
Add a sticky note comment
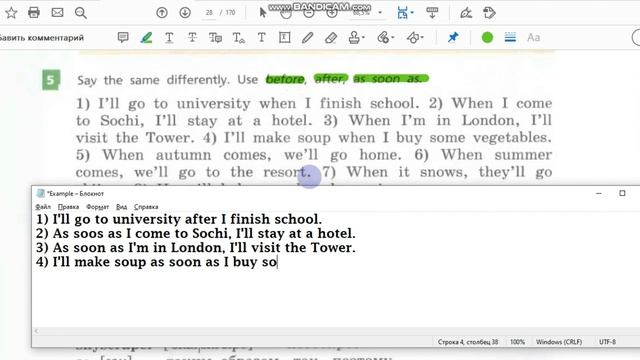pos(123,38)
